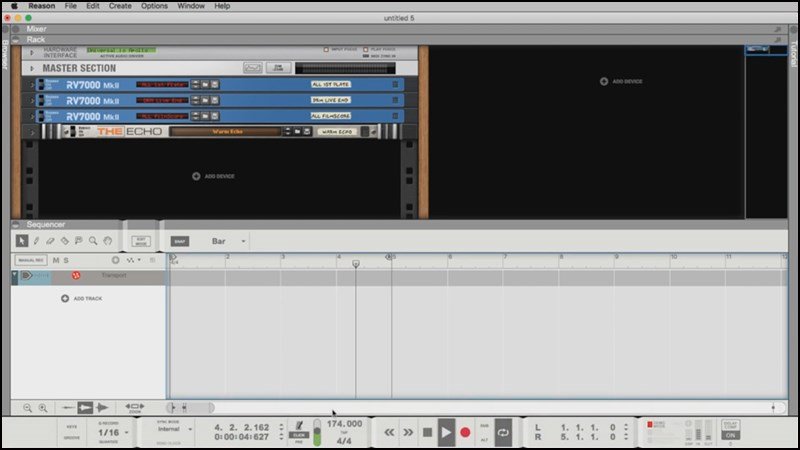Toggle the Snap button

coord(180,241)
